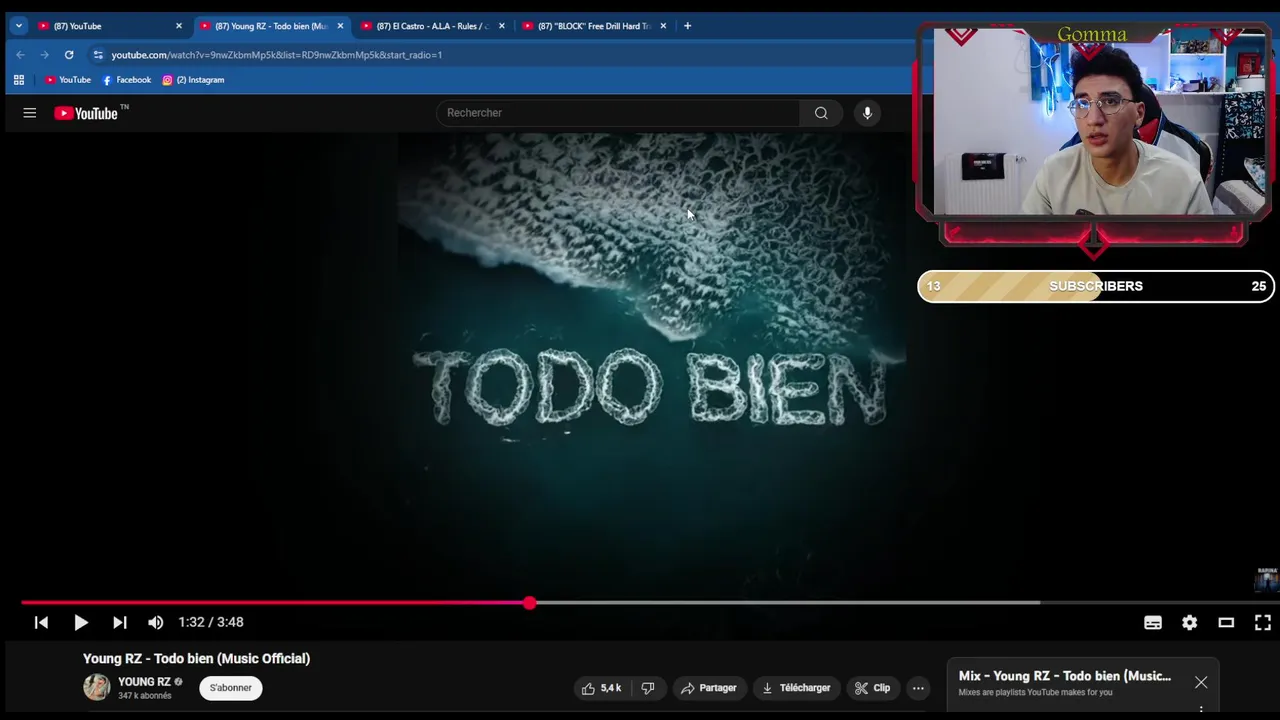The height and width of the screenshot is (720, 1280).
Task: Close the El Castro tab
Action: (x=502, y=26)
